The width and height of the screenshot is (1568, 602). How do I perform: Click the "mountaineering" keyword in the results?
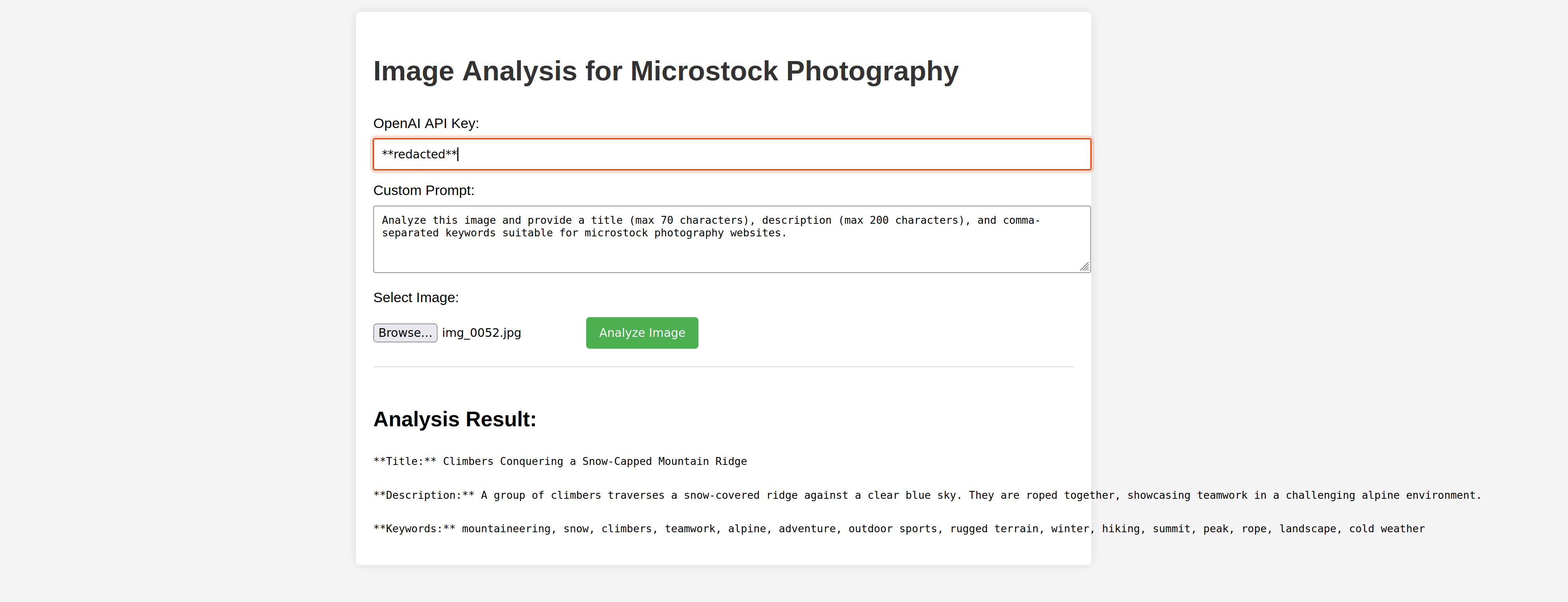point(505,529)
